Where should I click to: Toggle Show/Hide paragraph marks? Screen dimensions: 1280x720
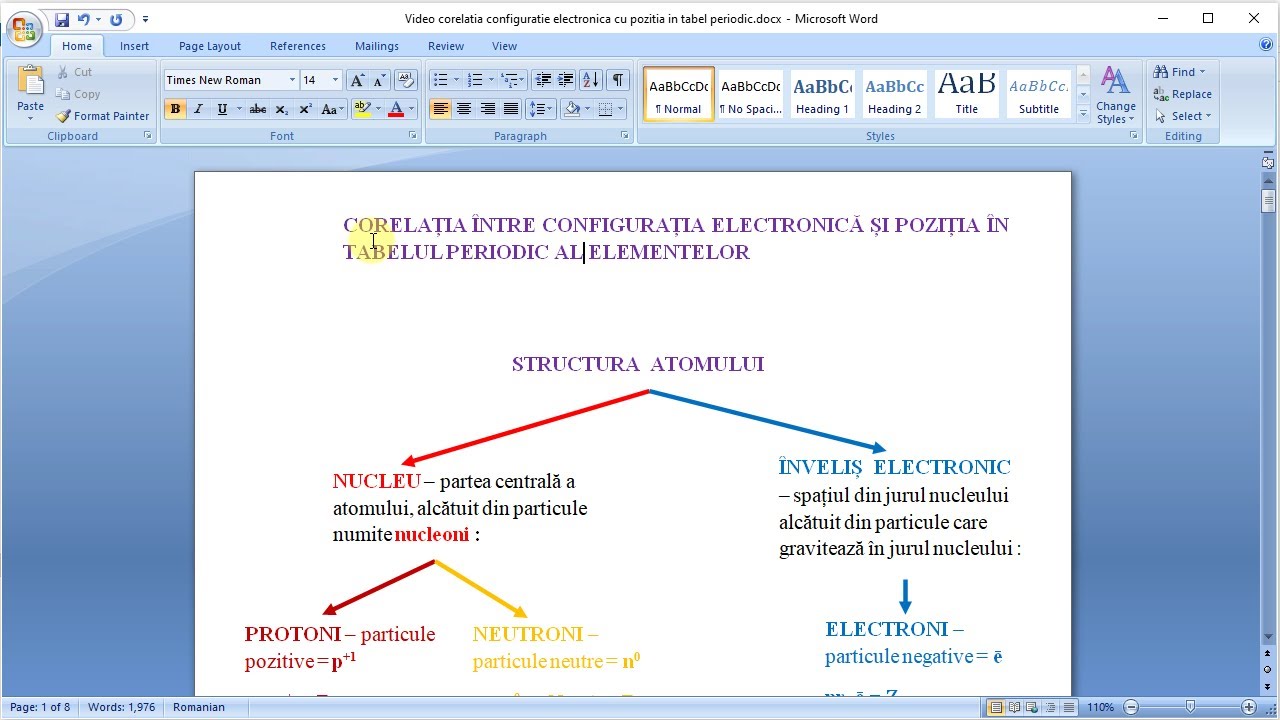(618, 80)
